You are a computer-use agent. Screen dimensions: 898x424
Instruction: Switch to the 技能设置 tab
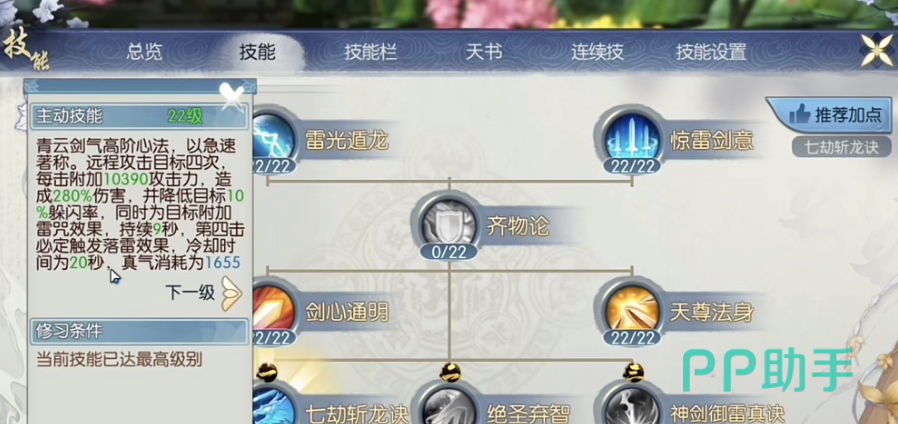tap(711, 52)
